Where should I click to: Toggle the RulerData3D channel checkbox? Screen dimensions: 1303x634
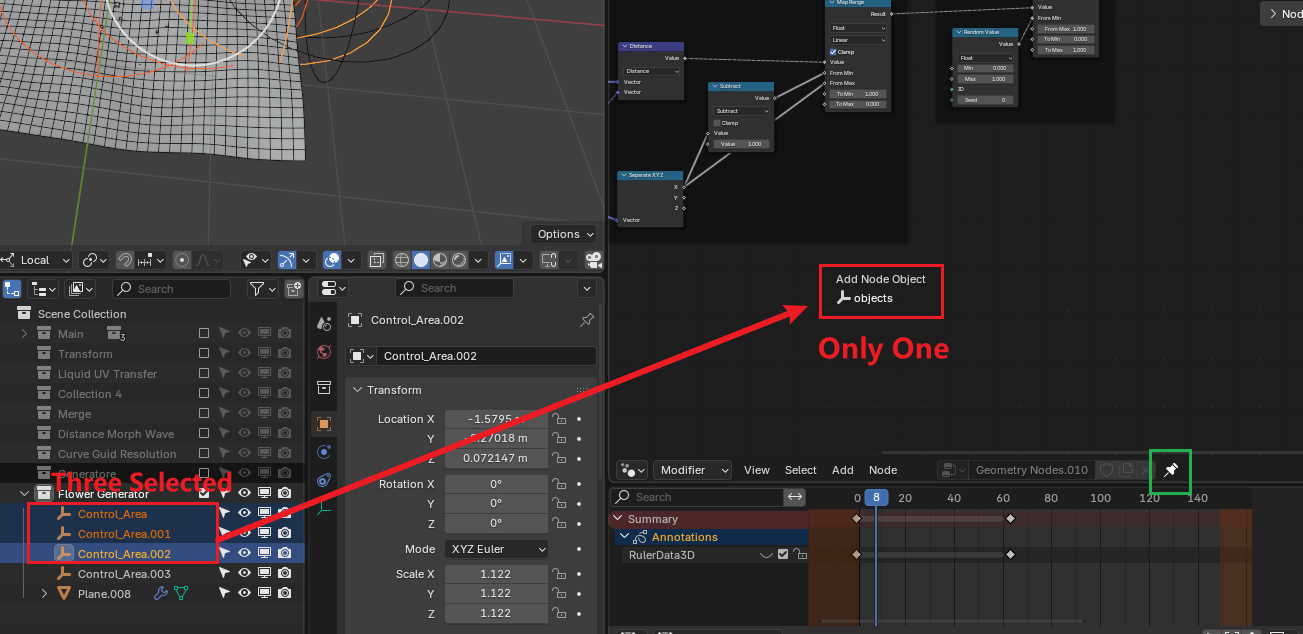tap(783, 554)
